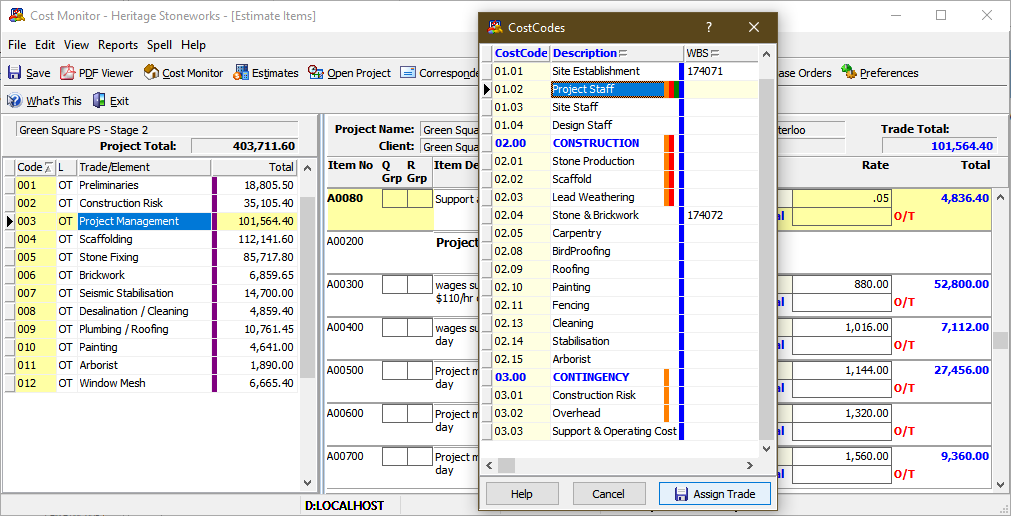This screenshot has height=516, width=1011.
Task: Select the Preliminaries trade row
Action: tap(151, 185)
